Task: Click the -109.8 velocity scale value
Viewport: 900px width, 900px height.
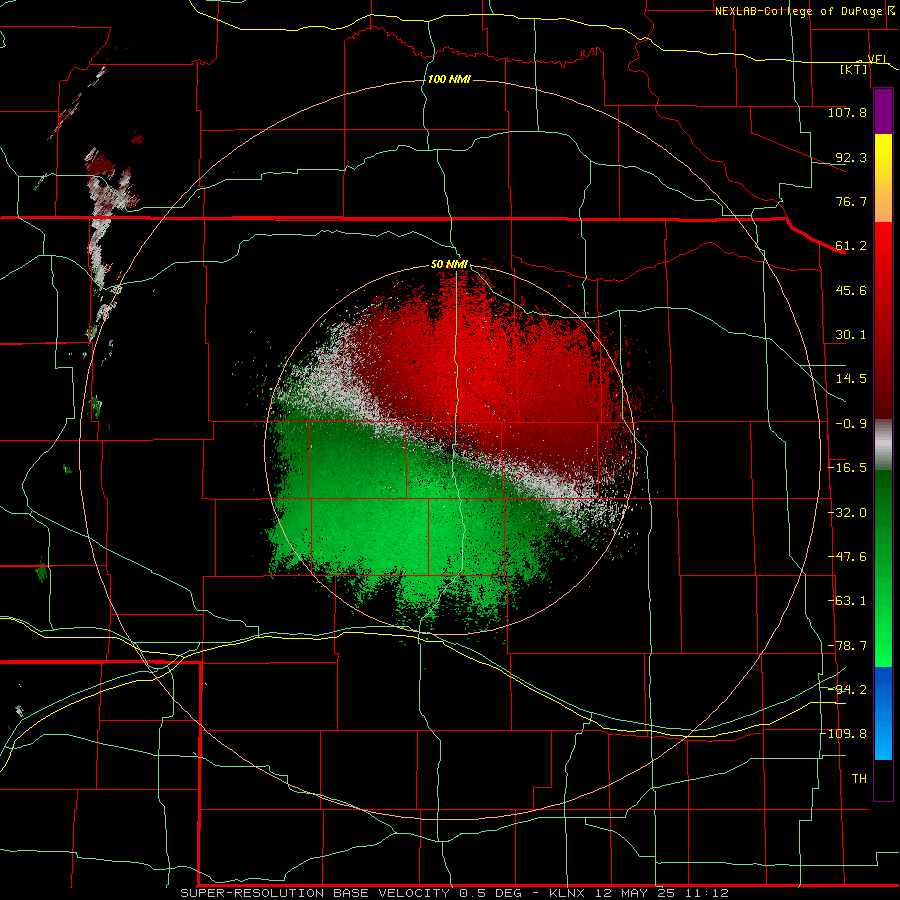Action: 844,734
